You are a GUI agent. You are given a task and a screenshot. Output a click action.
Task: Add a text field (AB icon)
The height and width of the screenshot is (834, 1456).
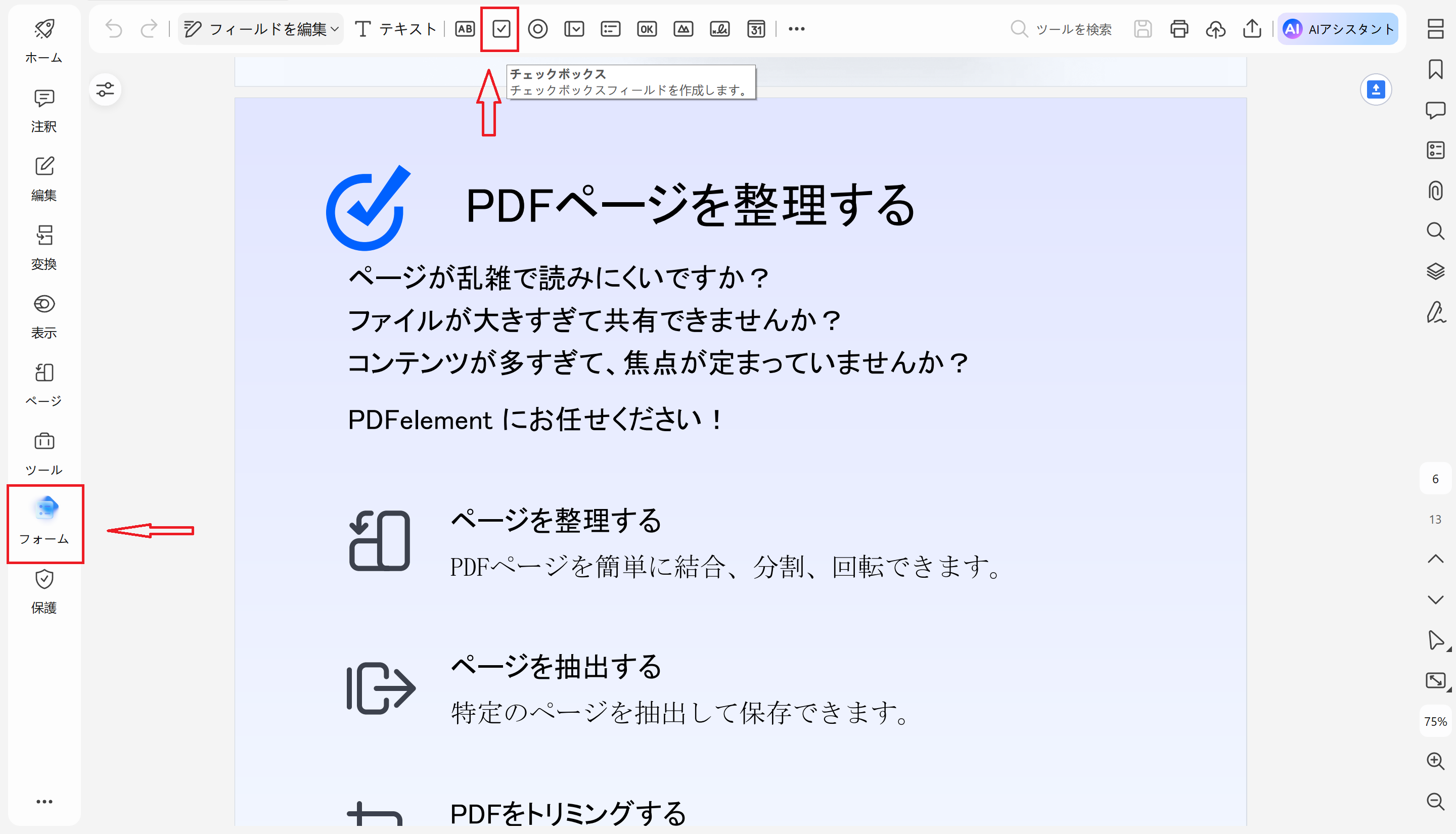coord(465,29)
